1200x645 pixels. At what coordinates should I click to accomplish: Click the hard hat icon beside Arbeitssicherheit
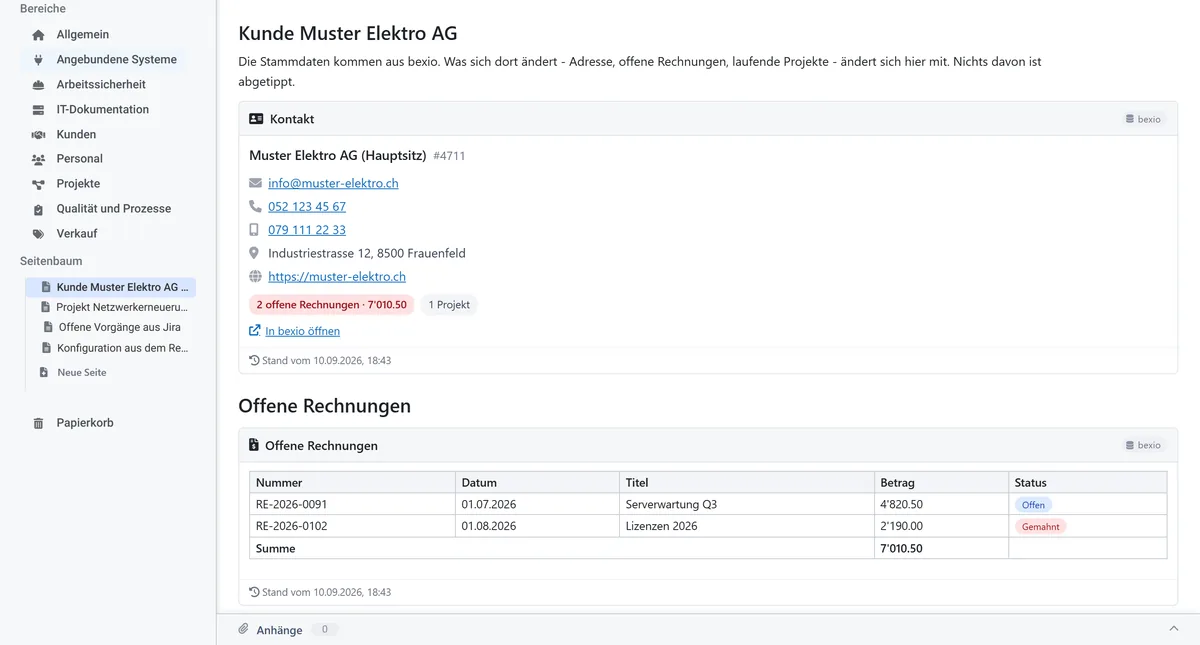click(x=38, y=85)
